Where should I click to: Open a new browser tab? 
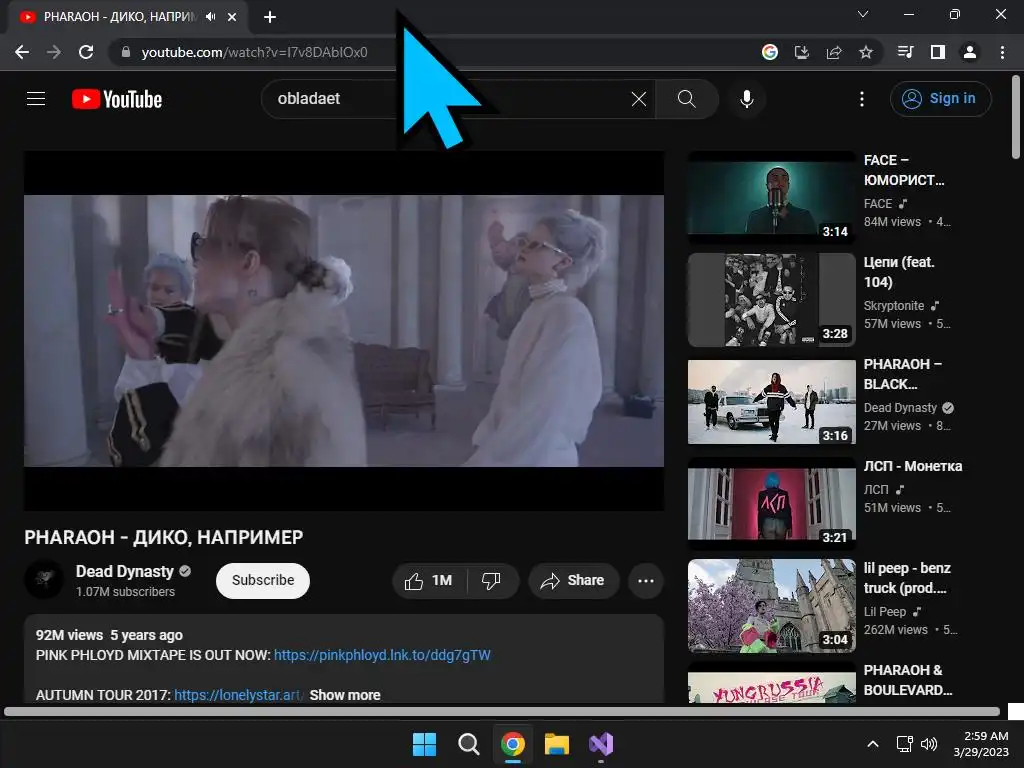point(270,17)
